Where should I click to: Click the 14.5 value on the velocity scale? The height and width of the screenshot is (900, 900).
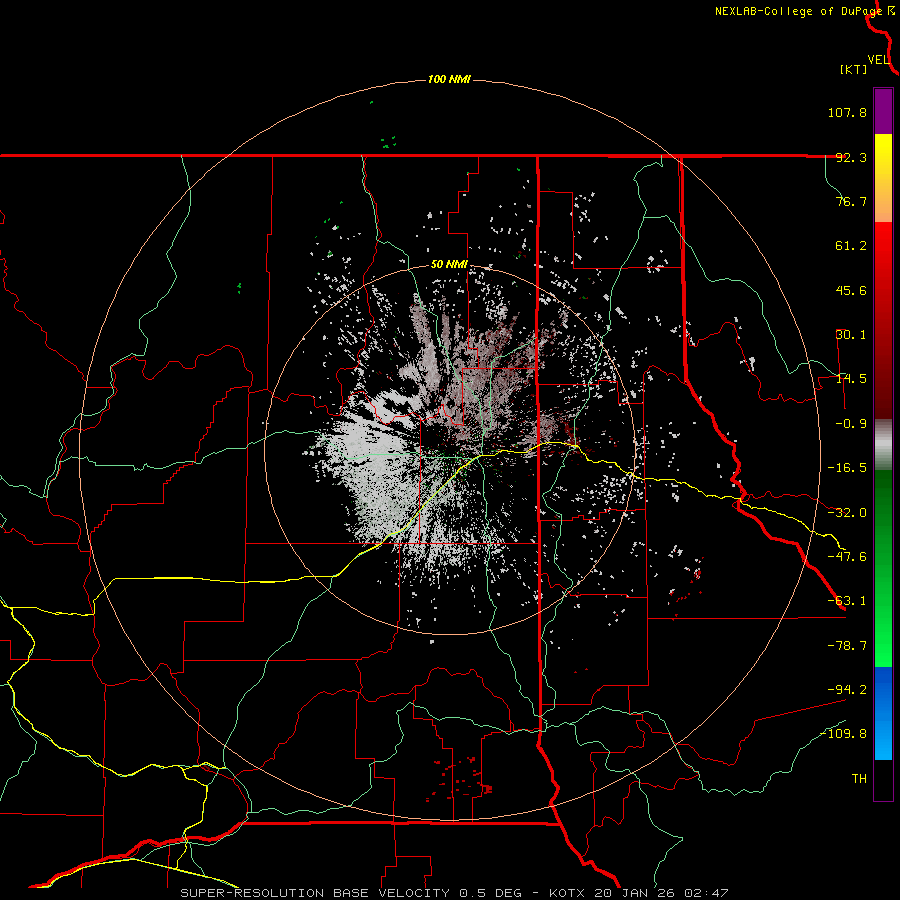(x=851, y=379)
